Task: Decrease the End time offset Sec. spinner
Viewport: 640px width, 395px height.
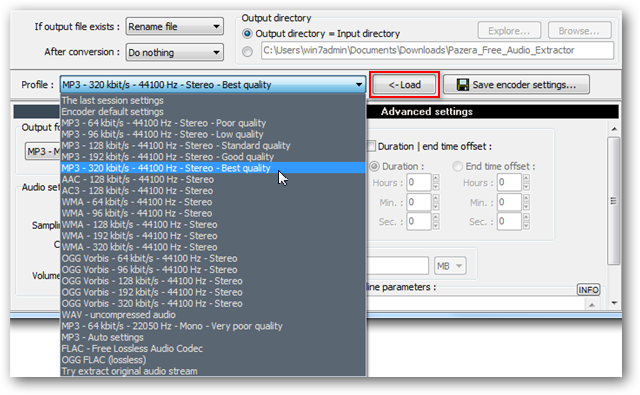Action: point(527,226)
